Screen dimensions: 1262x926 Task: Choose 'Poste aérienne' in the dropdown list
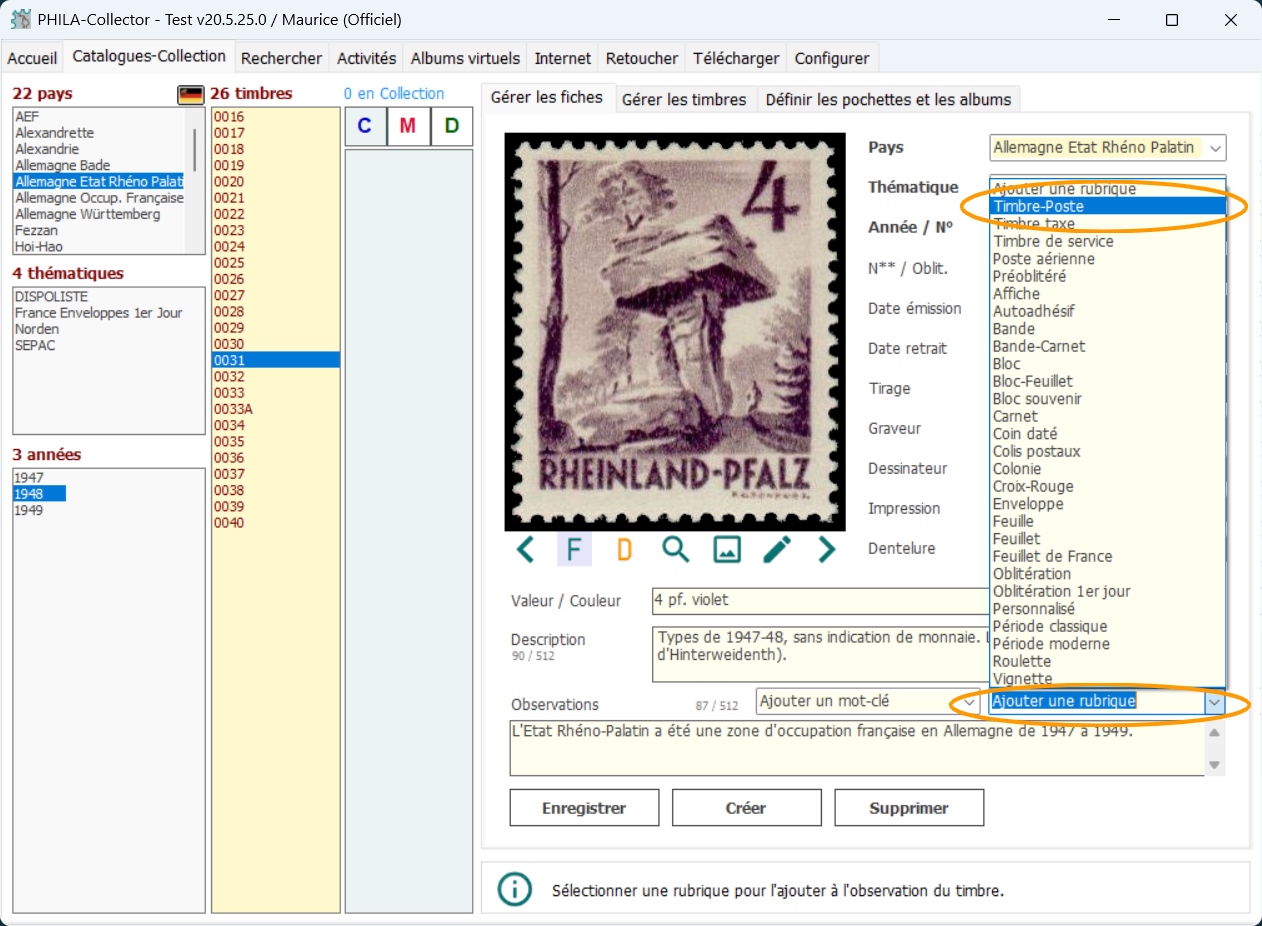click(x=1108, y=259)
